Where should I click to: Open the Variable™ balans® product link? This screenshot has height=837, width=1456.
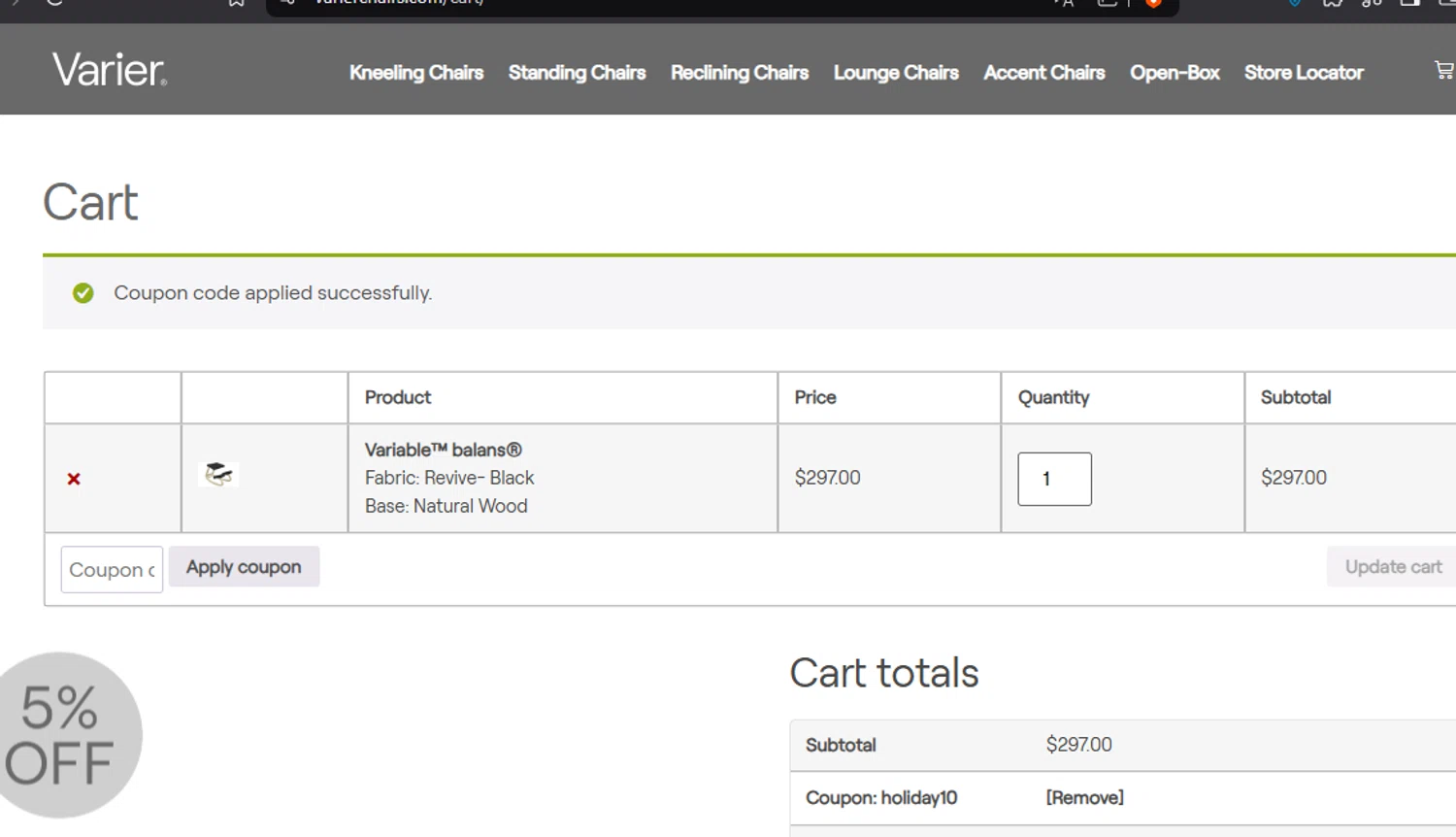[444, 450]
